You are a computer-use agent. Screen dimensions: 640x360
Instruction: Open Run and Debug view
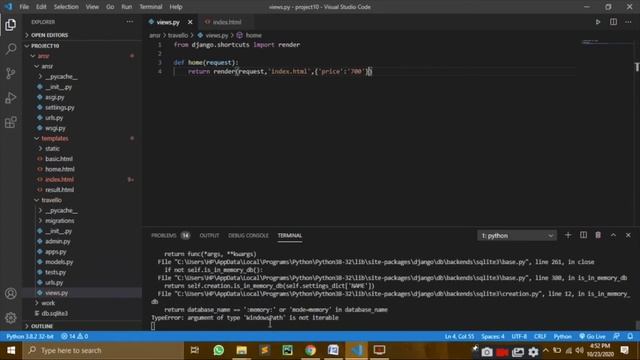11,98
